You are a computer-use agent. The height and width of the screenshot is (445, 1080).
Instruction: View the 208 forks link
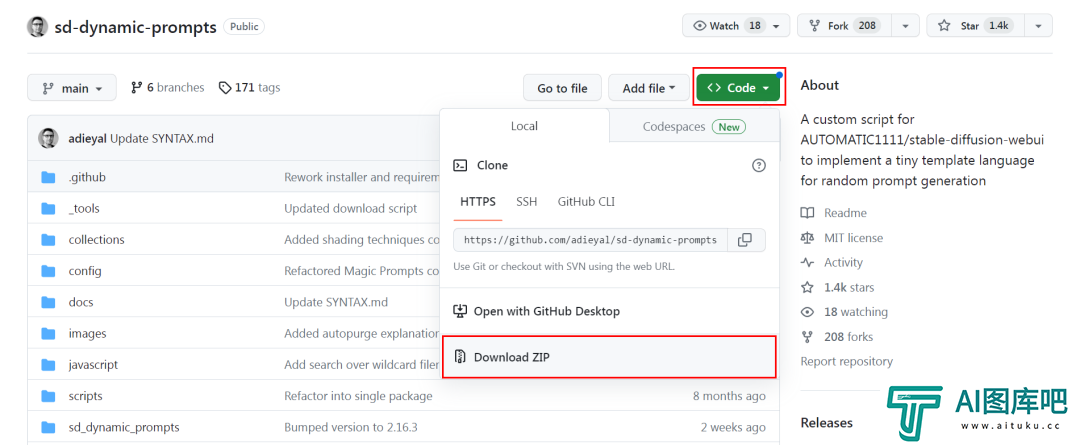848,337
